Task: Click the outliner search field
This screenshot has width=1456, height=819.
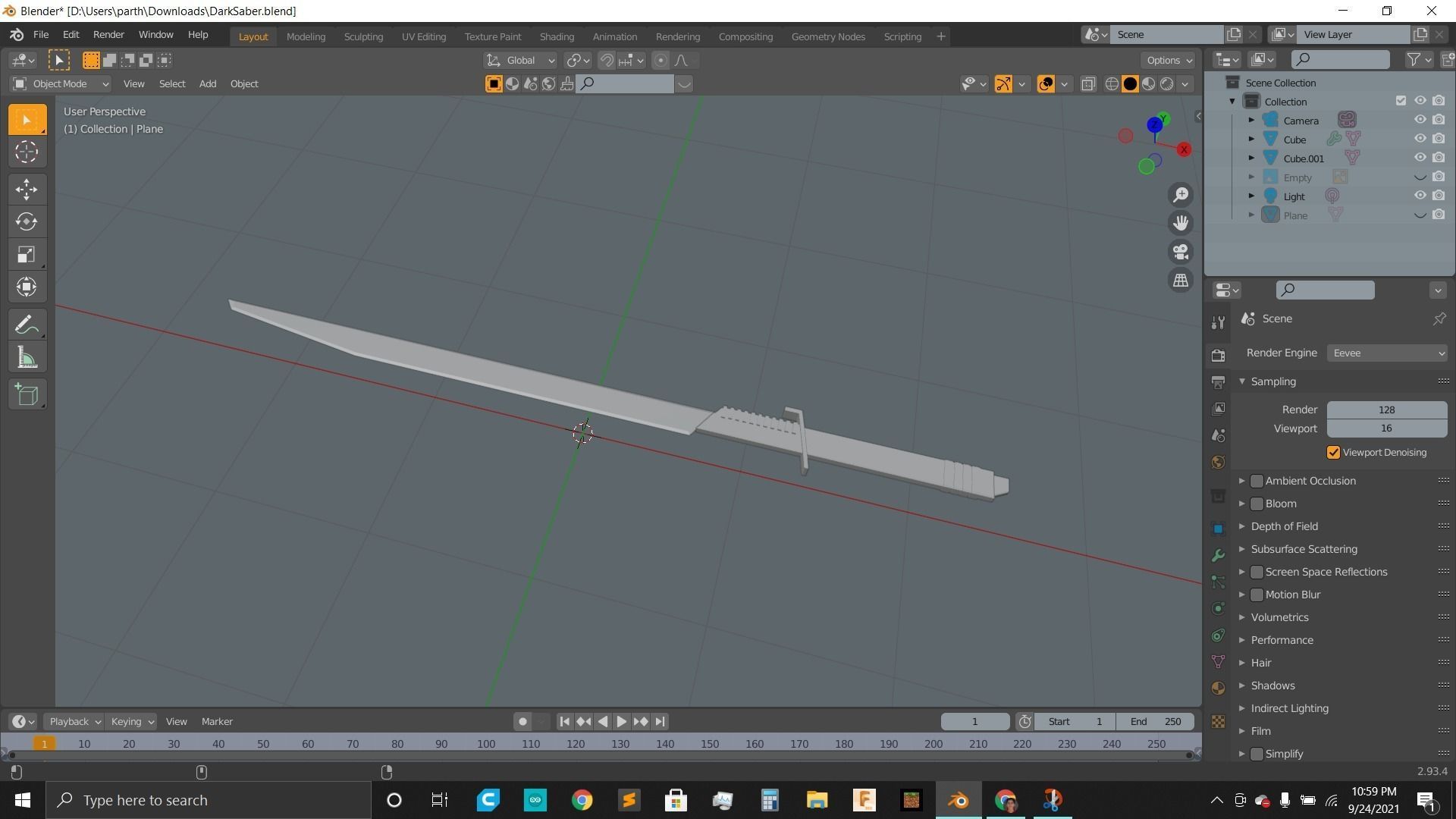Action: (1340, 59)
